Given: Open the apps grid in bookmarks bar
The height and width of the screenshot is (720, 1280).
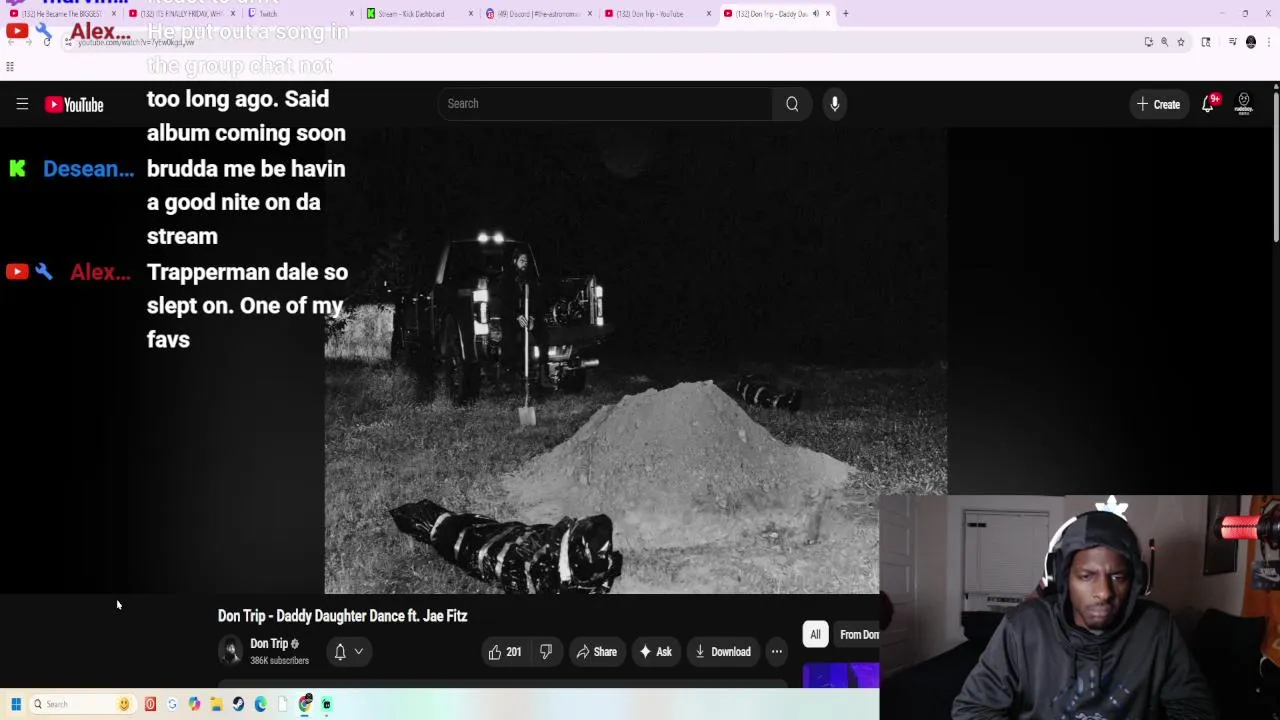Looking at the screenshot, I should 10,67.
